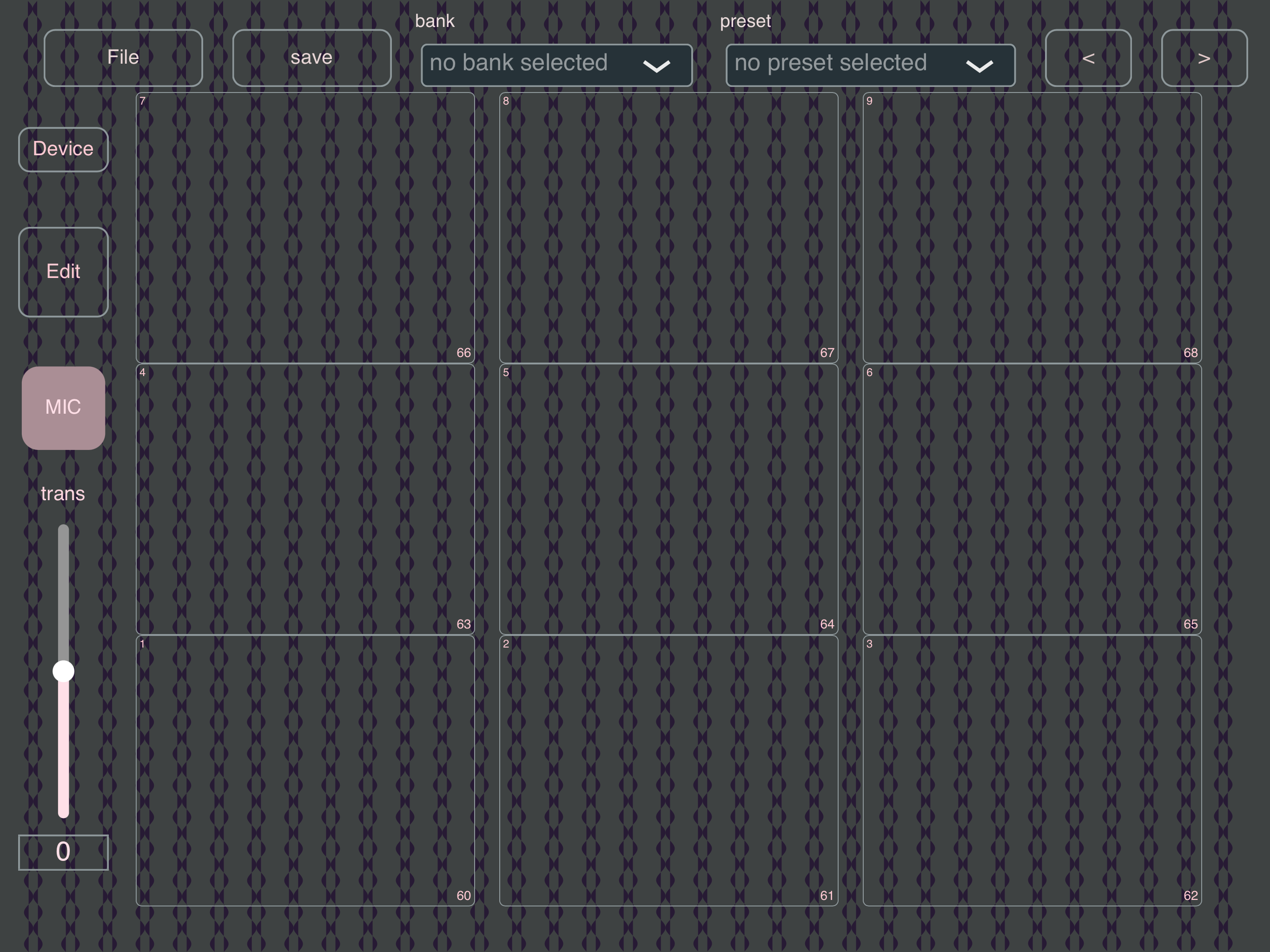Click the trans value field showing 0
Image resolution: width=1270 pixels, height=952 pixels.
coord(63,852)
